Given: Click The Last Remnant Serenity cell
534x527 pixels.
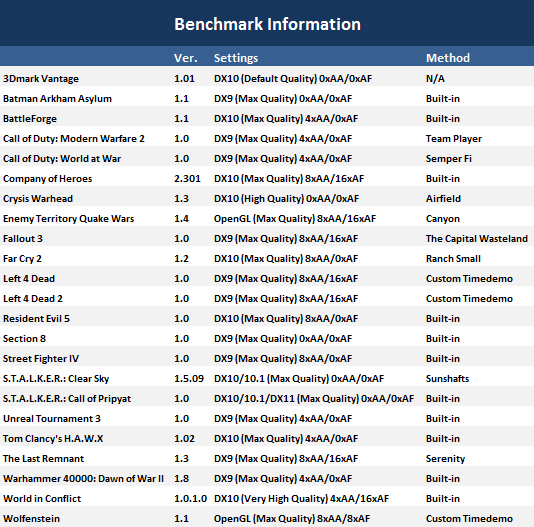Looking at the screenshot, I should (x=445, y=459).
